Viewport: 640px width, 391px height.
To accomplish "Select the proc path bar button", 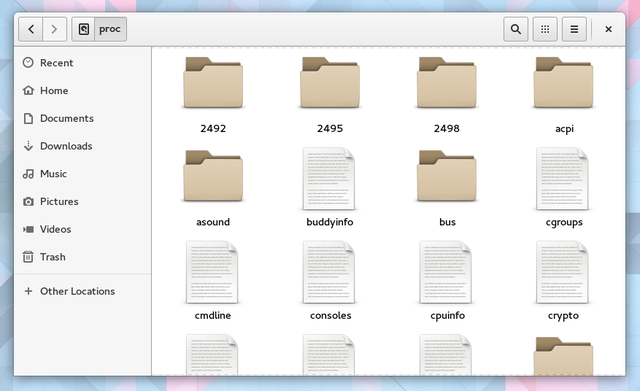I will 110,29.
